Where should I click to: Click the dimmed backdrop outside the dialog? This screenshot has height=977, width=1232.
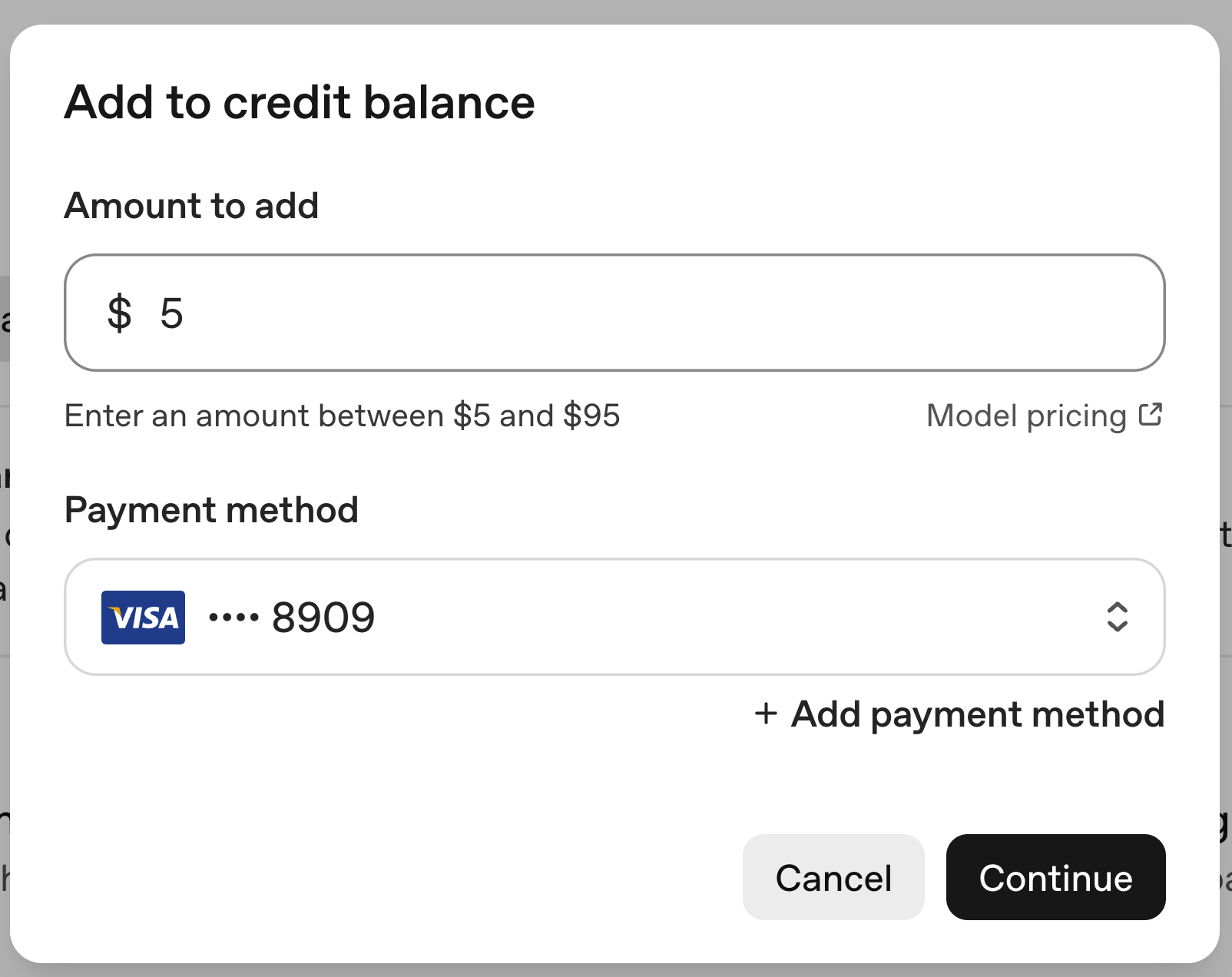pos(614,9)
